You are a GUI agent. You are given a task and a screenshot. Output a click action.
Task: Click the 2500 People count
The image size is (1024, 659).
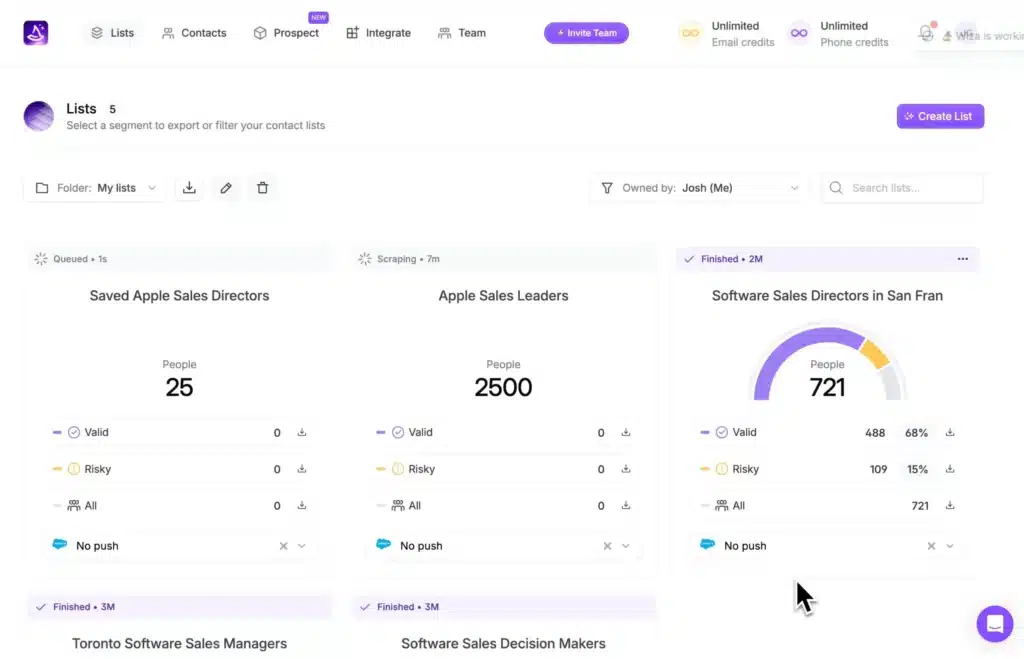click(x=503, y=388)
